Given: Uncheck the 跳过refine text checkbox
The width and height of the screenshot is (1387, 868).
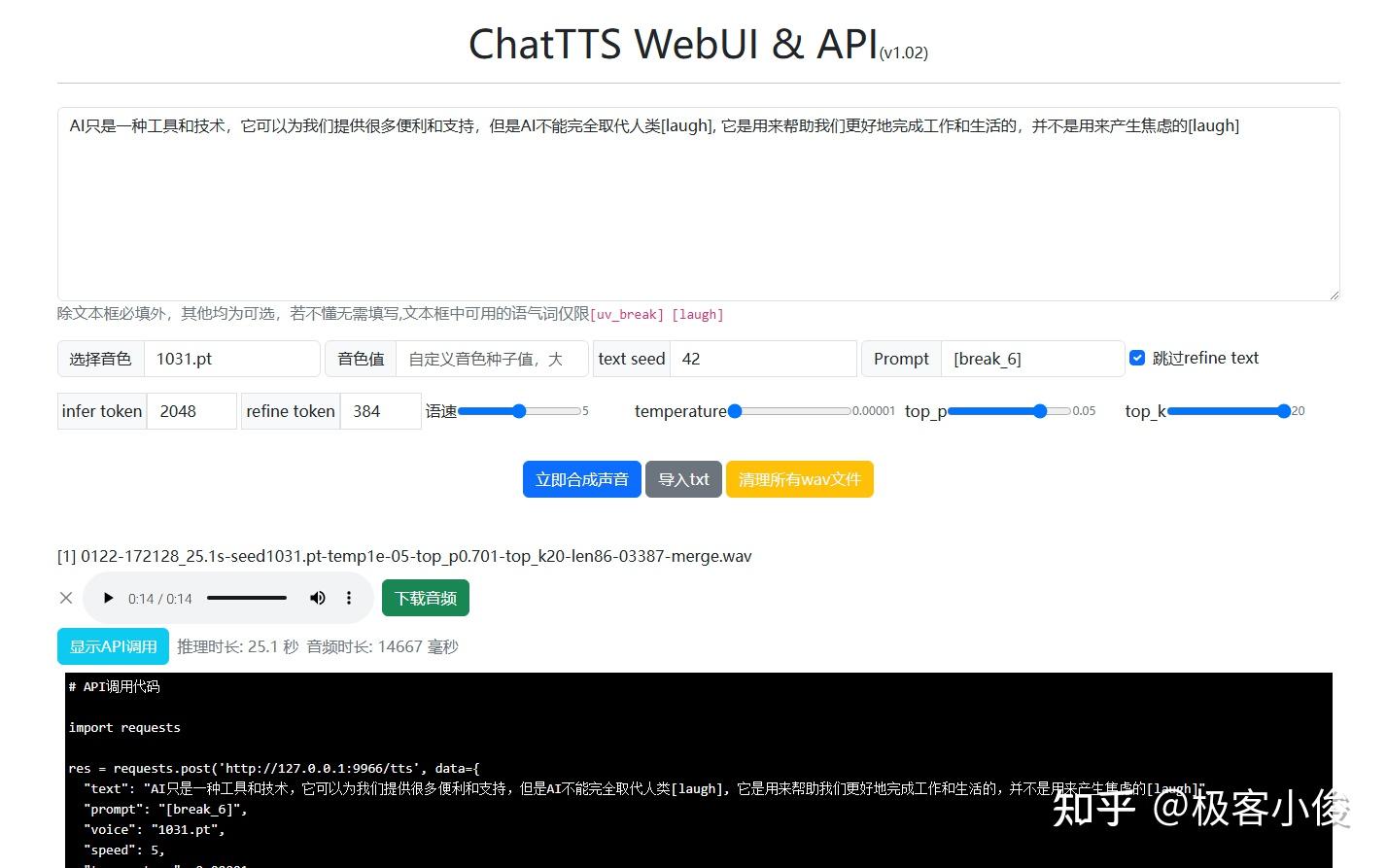Looking at the screenshot, I should pyautogui.click(x=1136, y=357).
